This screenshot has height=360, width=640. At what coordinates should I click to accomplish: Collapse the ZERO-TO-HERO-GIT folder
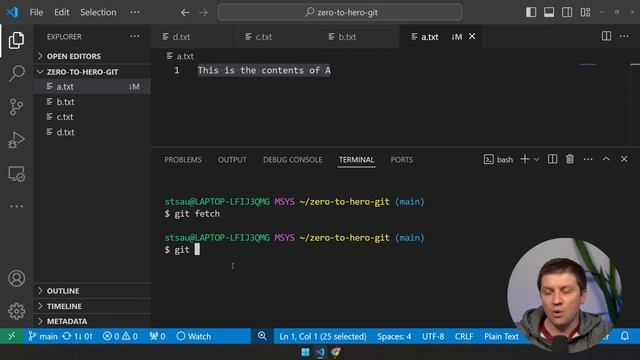[x=92, y=72]
